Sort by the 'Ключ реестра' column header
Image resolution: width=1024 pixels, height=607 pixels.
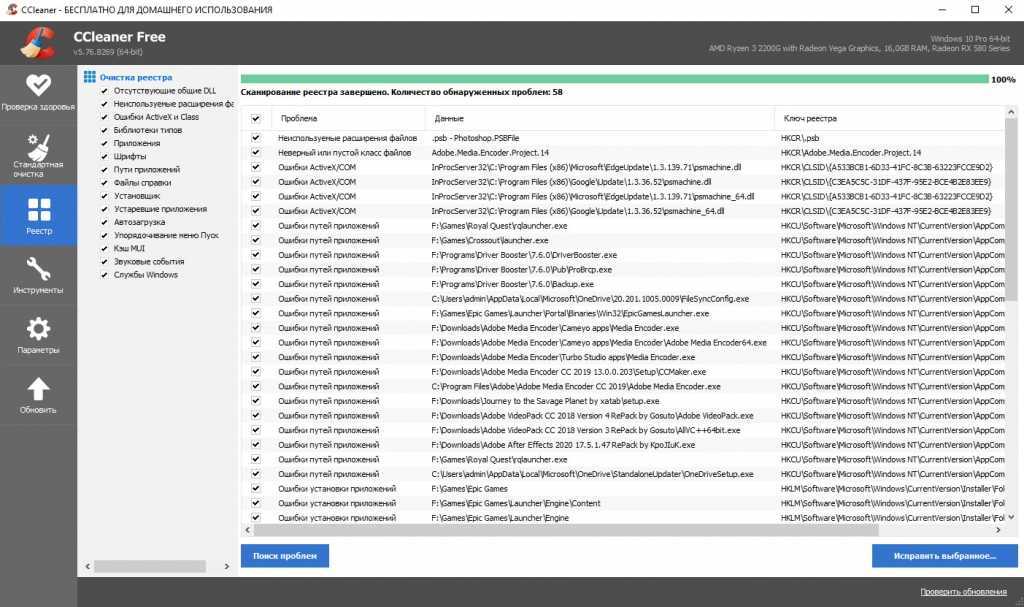click(809, 118)
